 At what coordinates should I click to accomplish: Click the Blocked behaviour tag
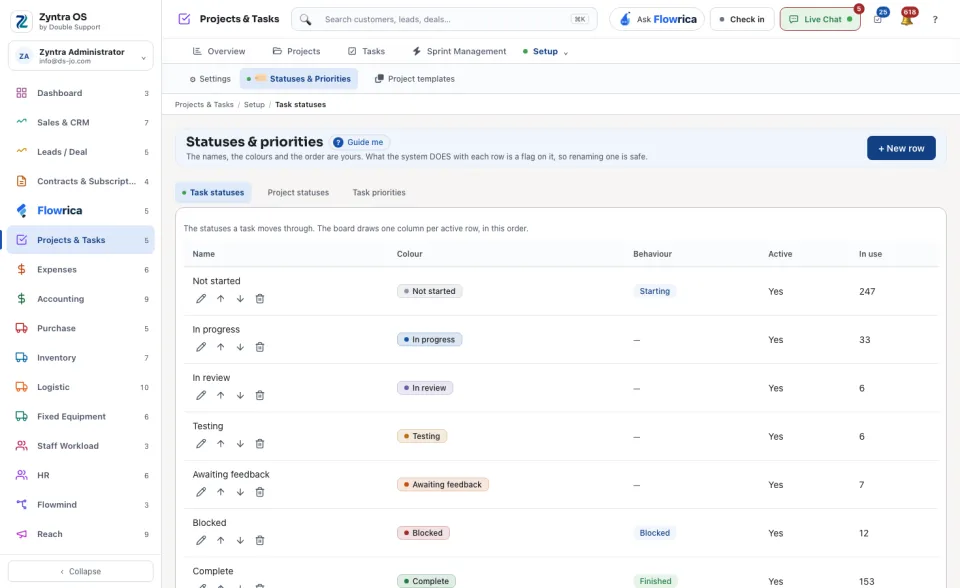[x=654, y=533]
